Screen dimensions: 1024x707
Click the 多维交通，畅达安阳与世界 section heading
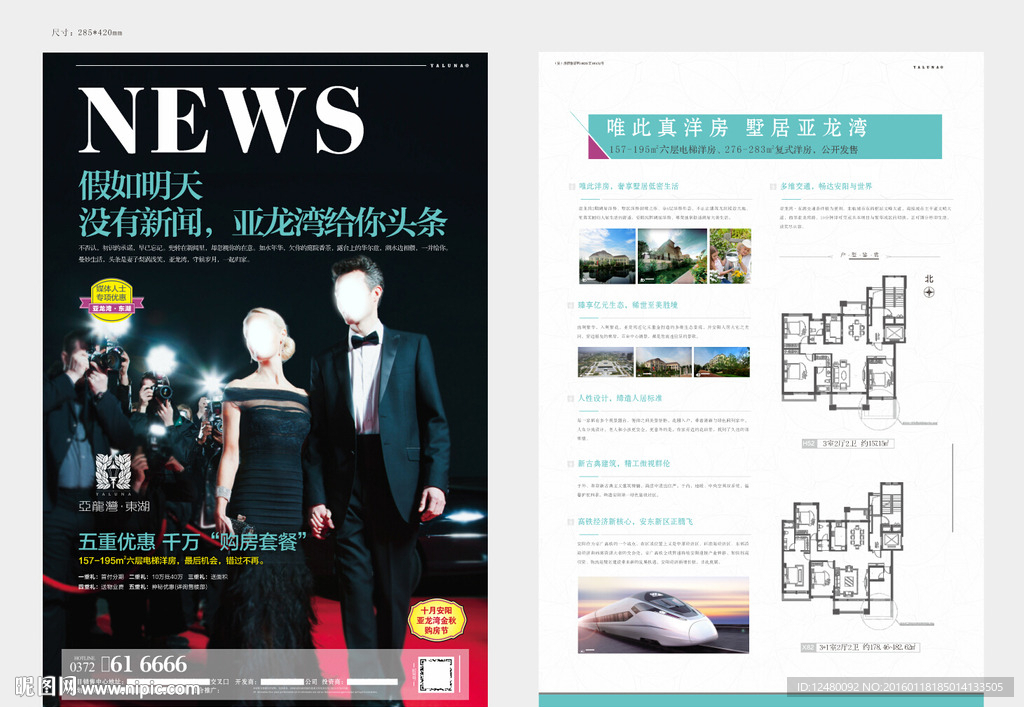[826, 186]
